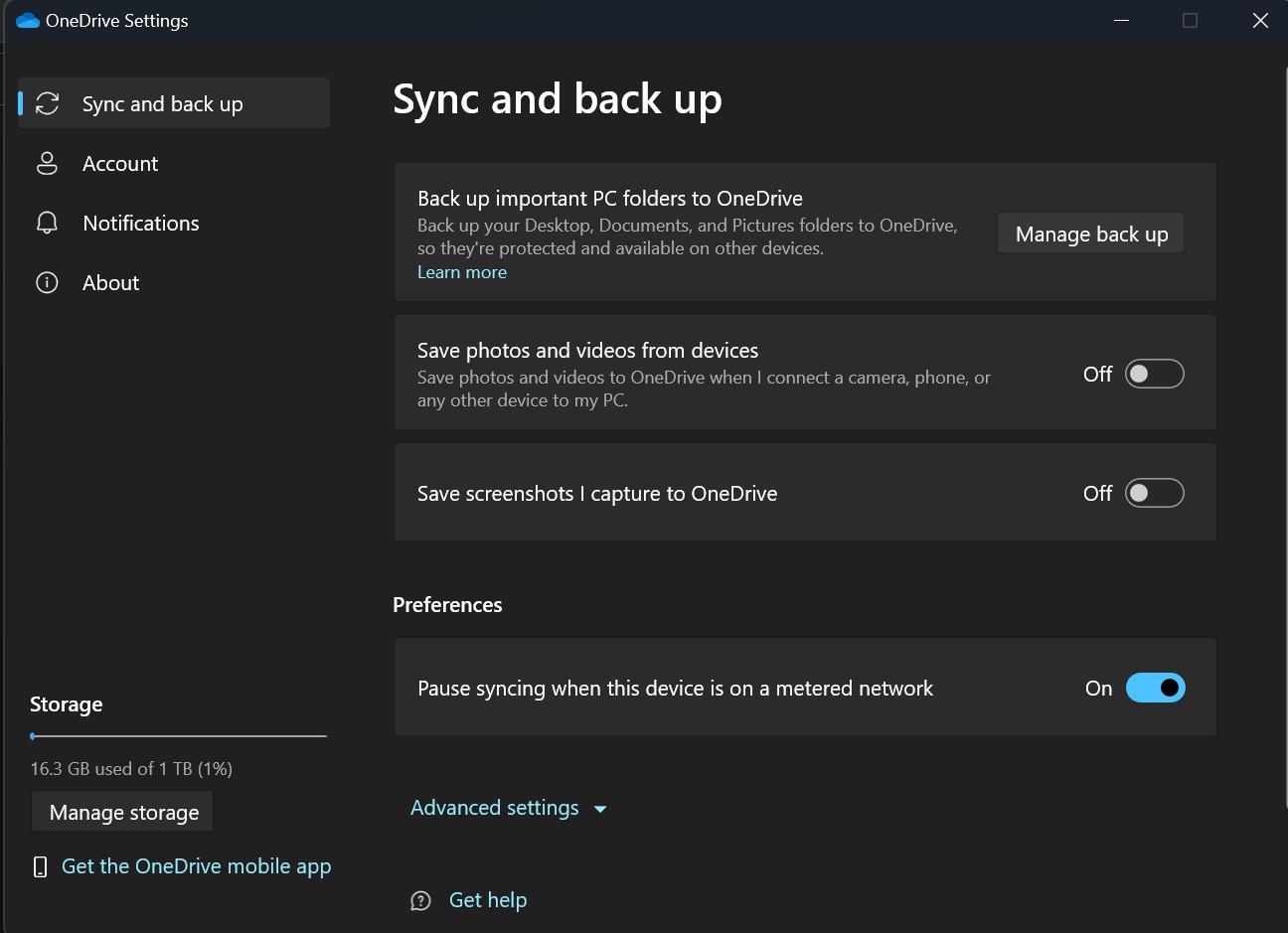Image resolution: width=1288 pixels, height=933 pixels.
Task: Click the Storage heading in sidebar
Action: pos(67,704)
